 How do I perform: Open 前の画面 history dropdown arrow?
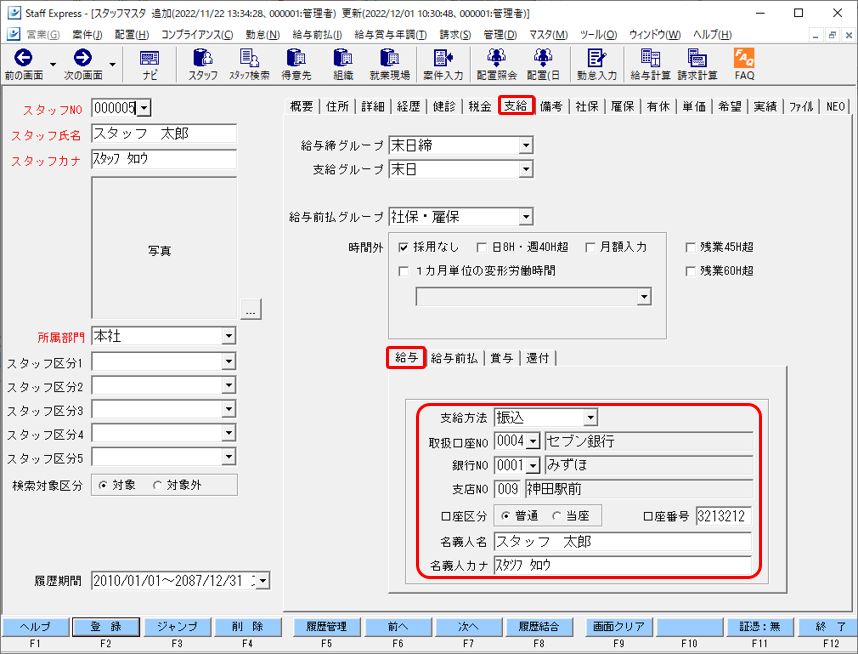point(53,65)
